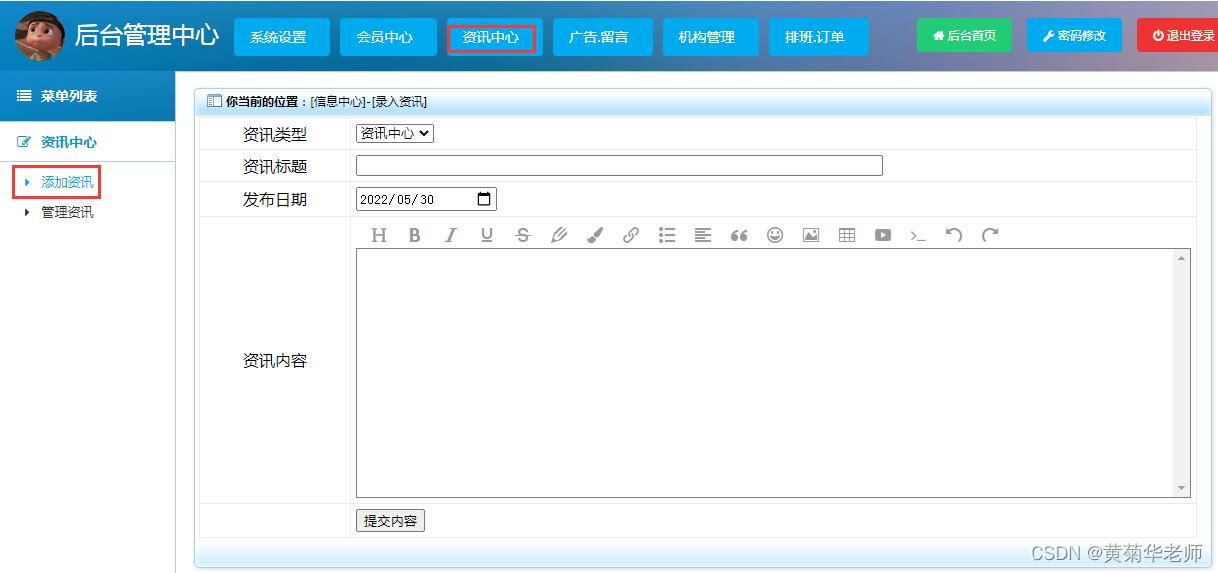Select the text color pencil icon

tap(558, 235)
